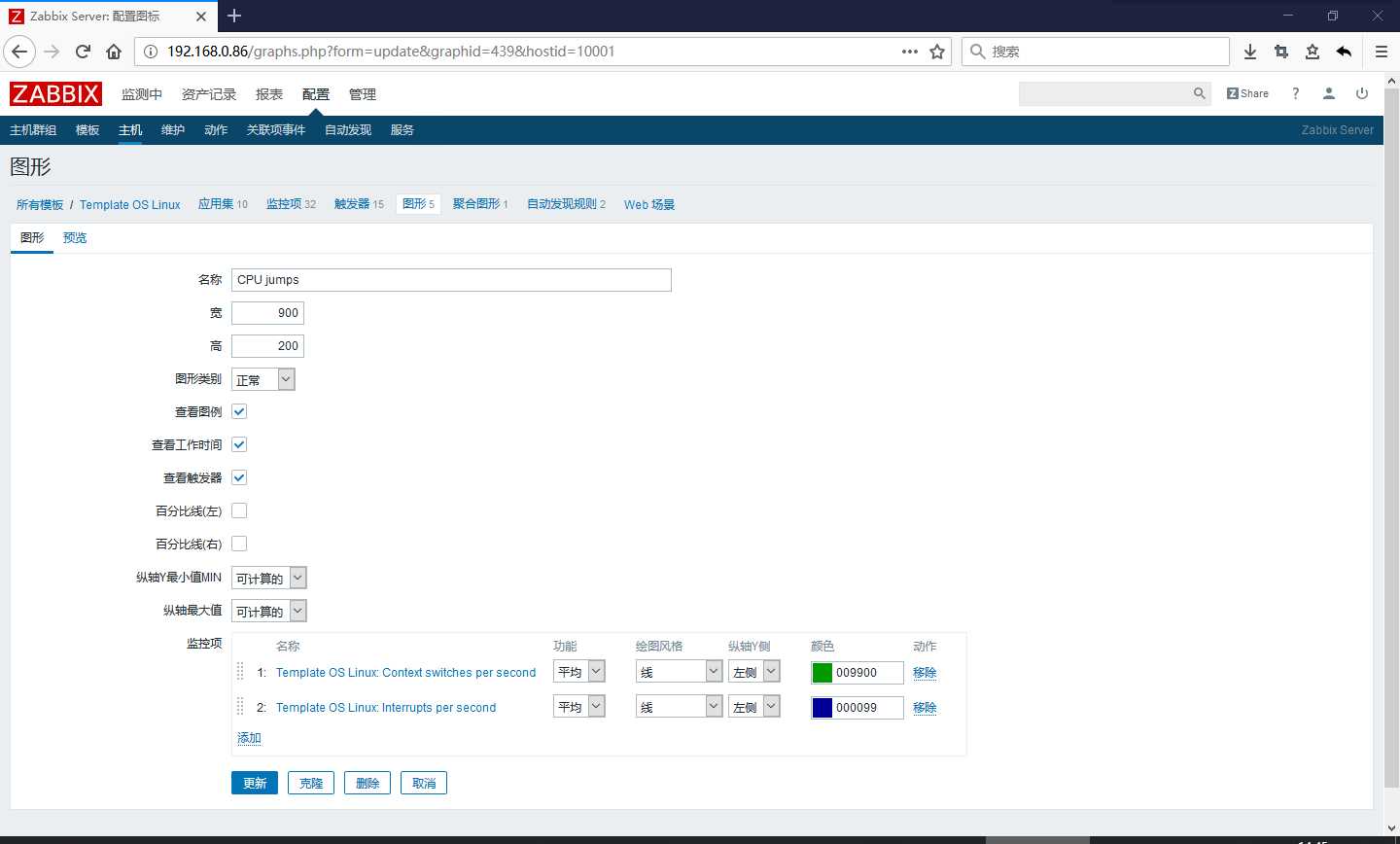The height and width of the screenshot is (844, 1400).
Task: Switch to the 预览 tab
Action: (75, 237)
